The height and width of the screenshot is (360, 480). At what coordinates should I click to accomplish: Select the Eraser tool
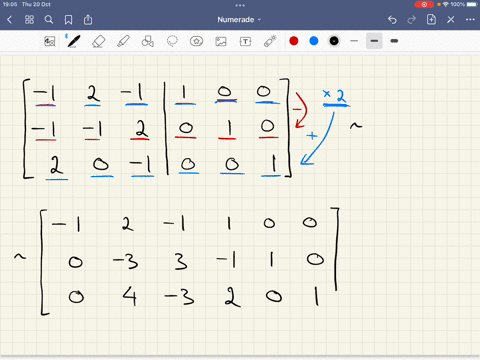tap(98, 41)
